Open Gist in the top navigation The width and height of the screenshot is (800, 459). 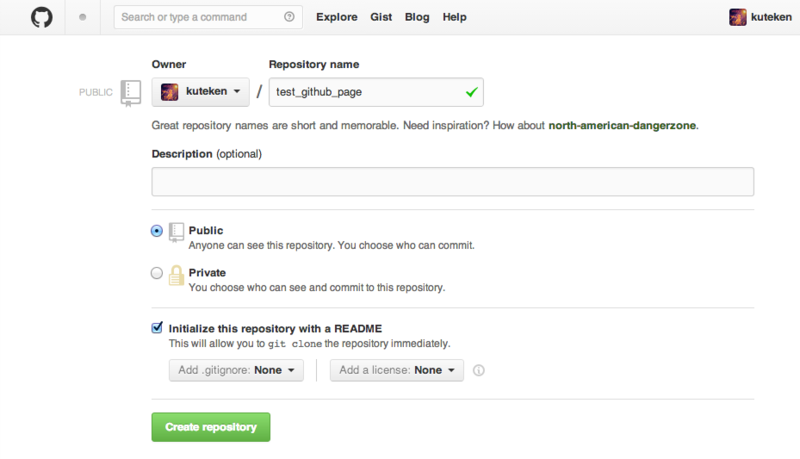(381, 17)
